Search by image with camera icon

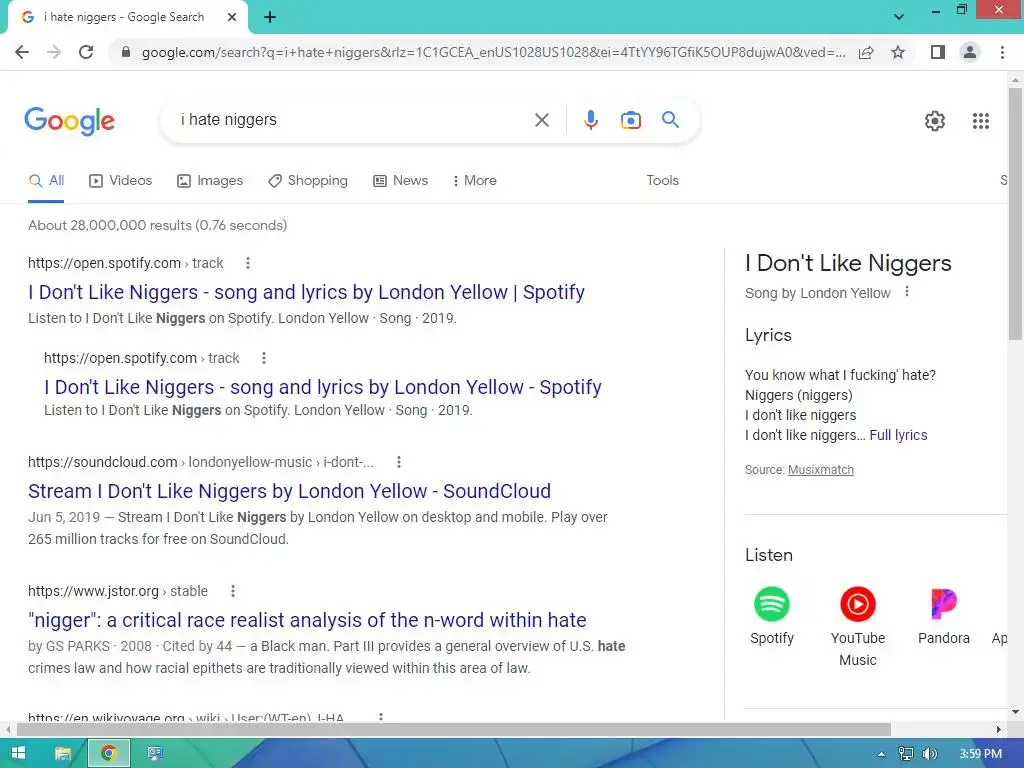(630, 120)
